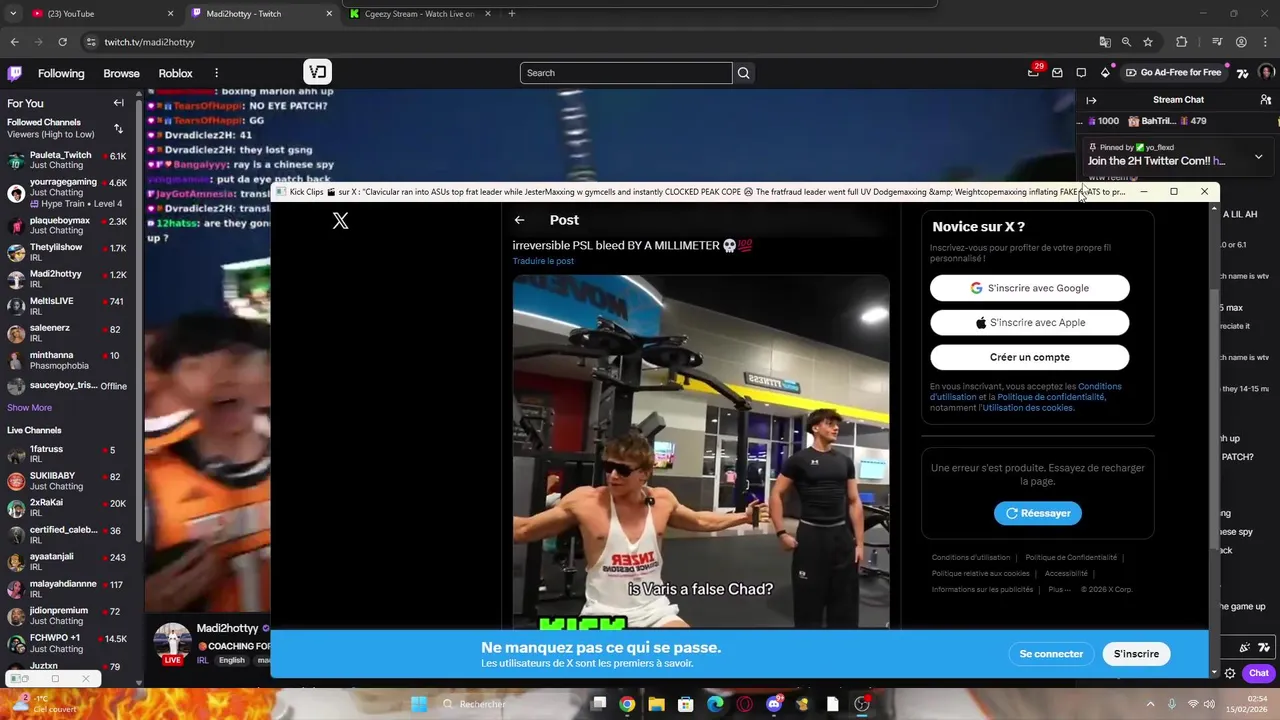This screenshot has height=720, width=1280.
Task: Click the Traduire le post link
Action: tap(543, 261)
